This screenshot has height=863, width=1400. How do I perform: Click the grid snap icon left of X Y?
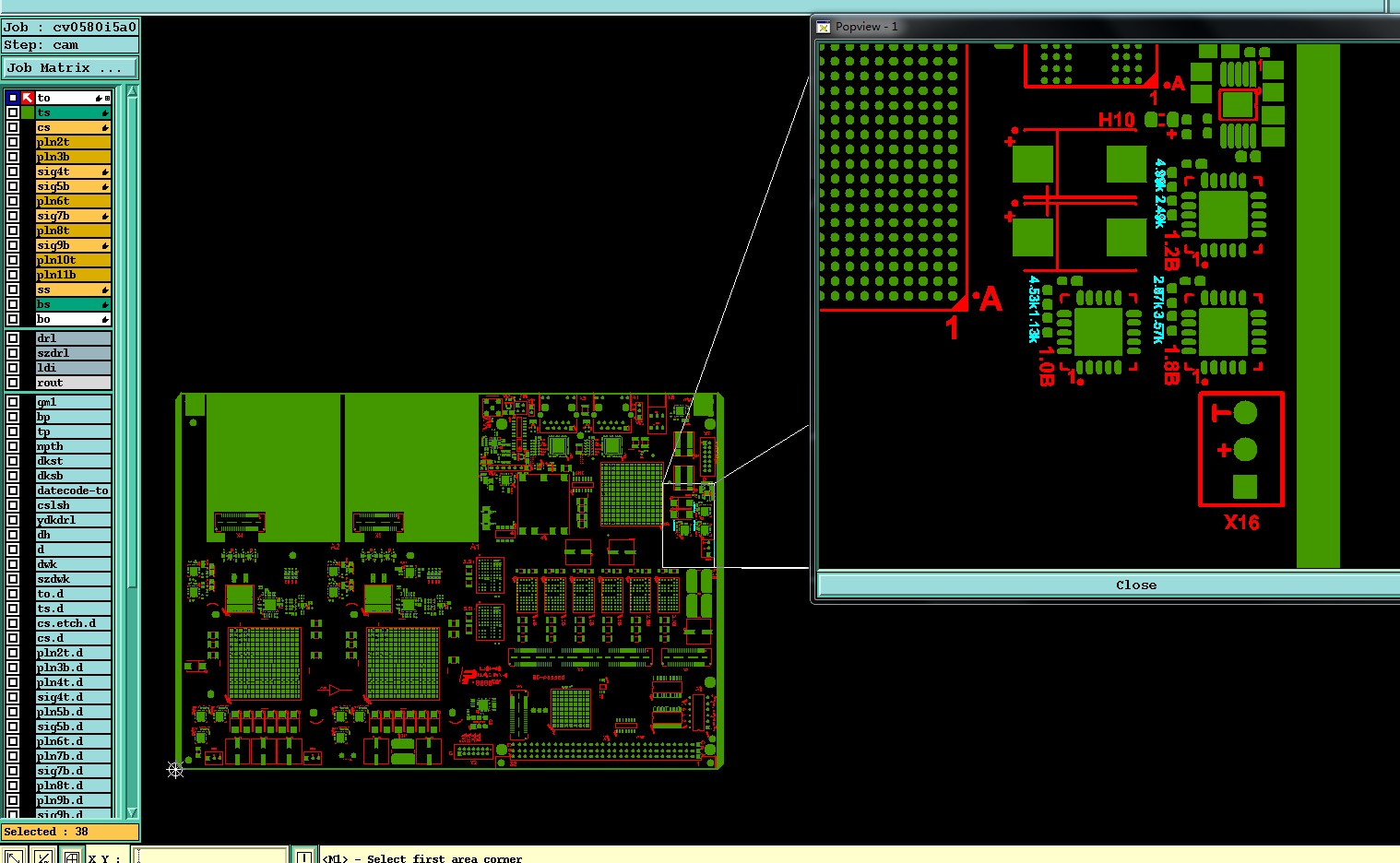(x=71, y=857)
